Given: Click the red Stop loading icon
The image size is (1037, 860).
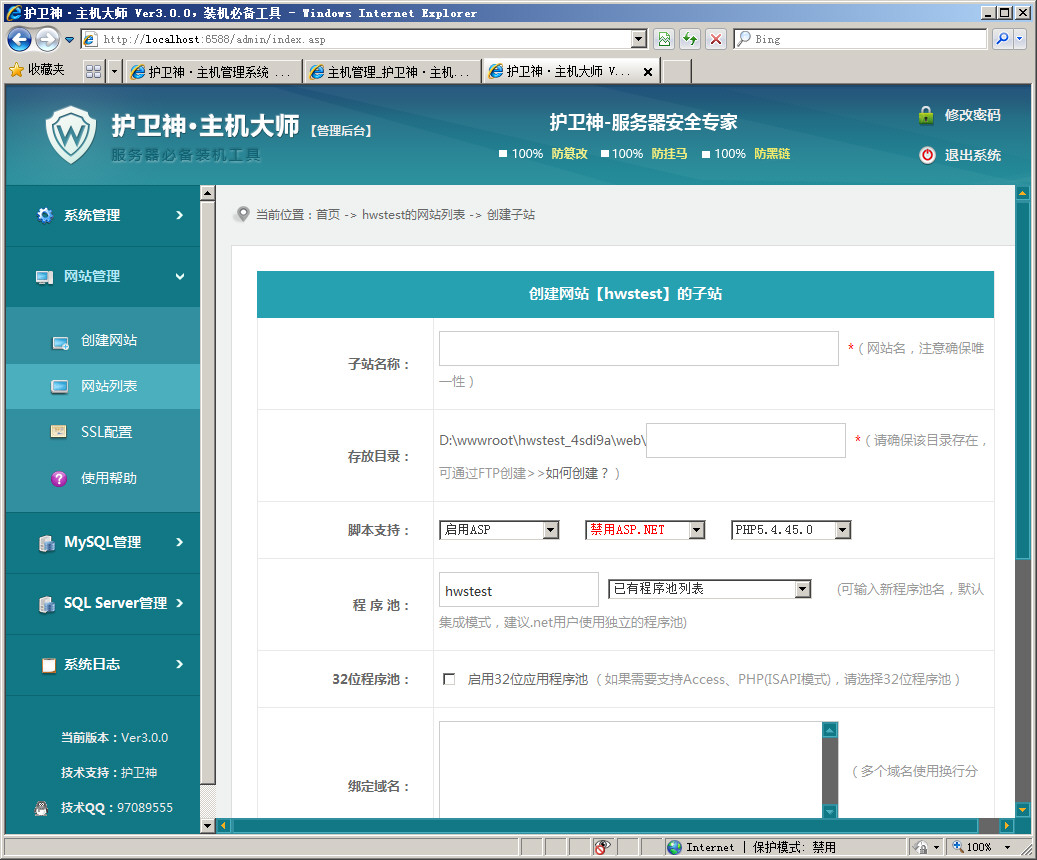Looking at the screenshot, I should (x=716, y=40).
